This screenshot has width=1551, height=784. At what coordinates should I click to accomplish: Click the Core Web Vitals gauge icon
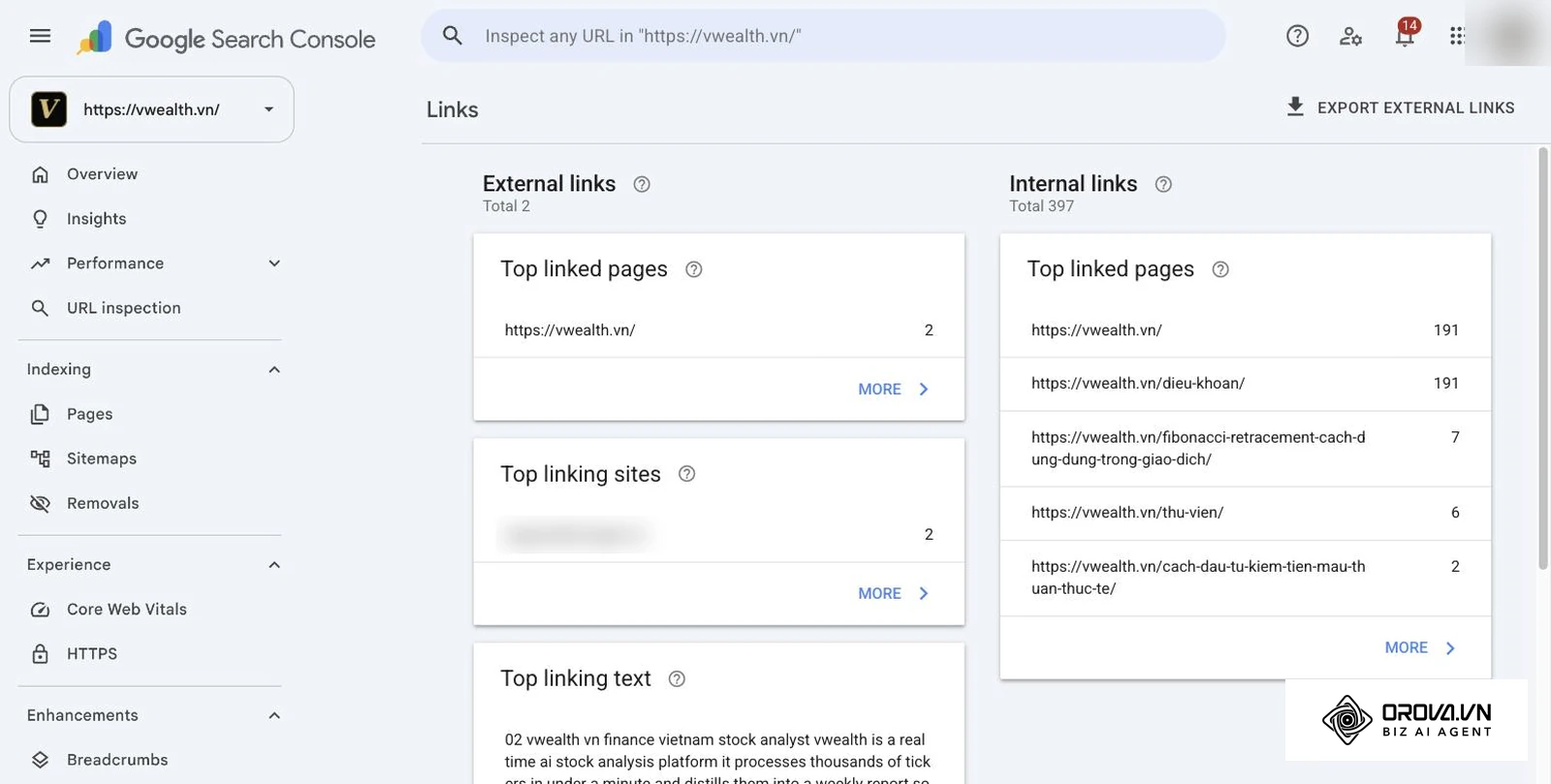click(40, 610)
